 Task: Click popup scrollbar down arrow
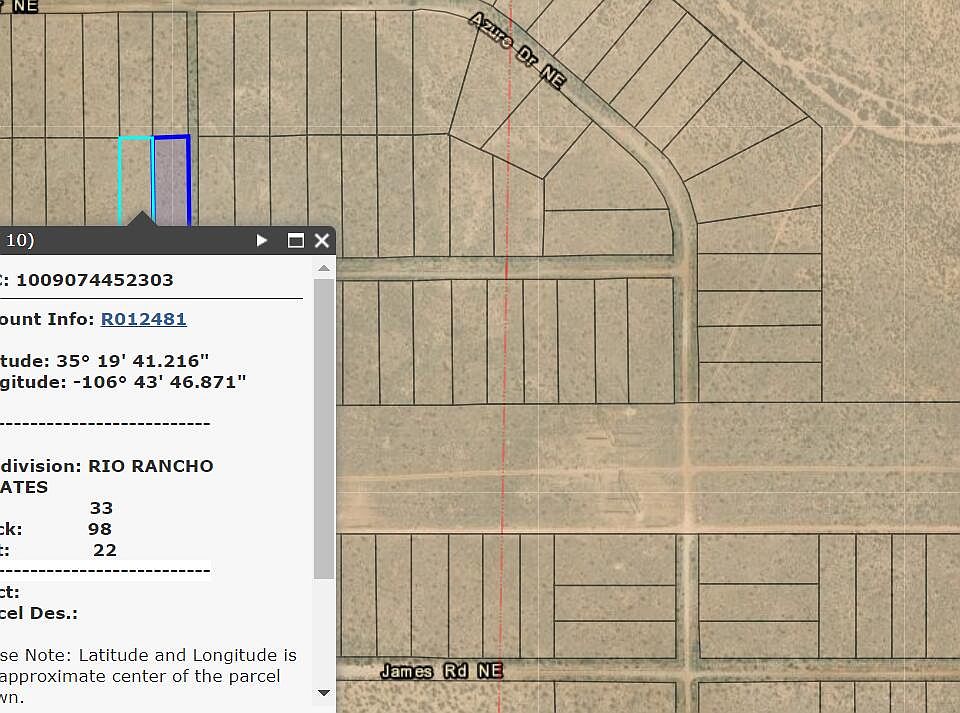pyautogui.click(x=324, y=693)
